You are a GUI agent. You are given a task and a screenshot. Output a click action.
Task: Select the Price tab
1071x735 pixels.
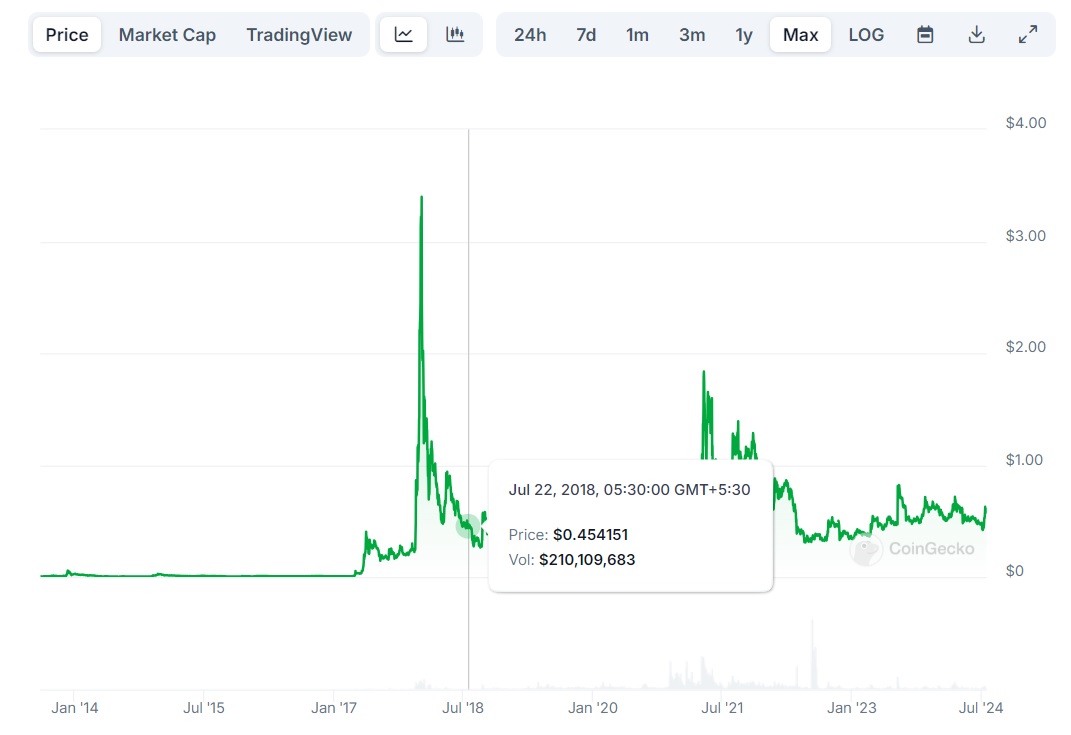point(66,34)
